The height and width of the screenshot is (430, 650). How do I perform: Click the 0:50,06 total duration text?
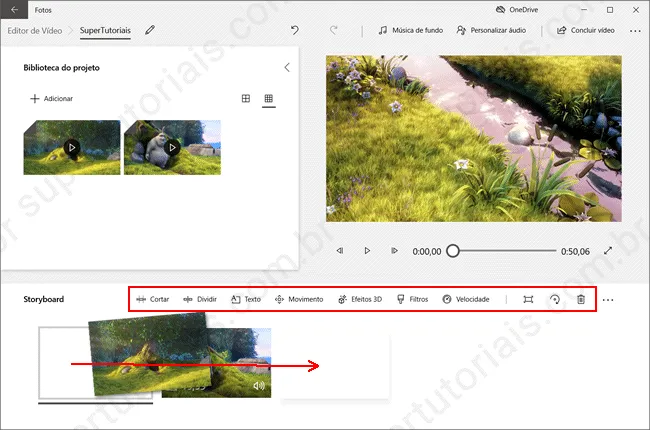click(x=575, y=251)
